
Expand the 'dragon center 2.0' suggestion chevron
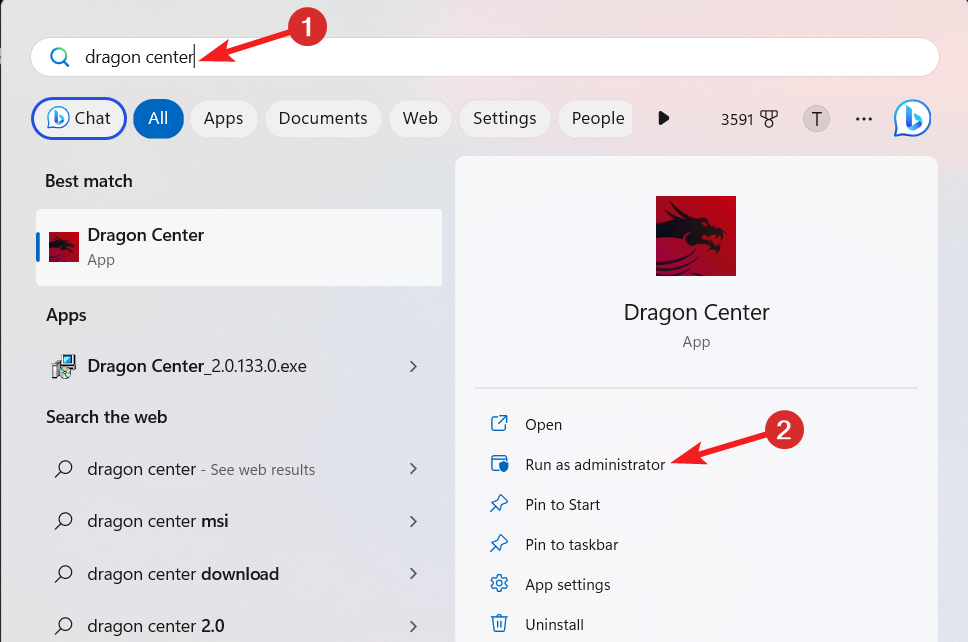pos(414,626)
